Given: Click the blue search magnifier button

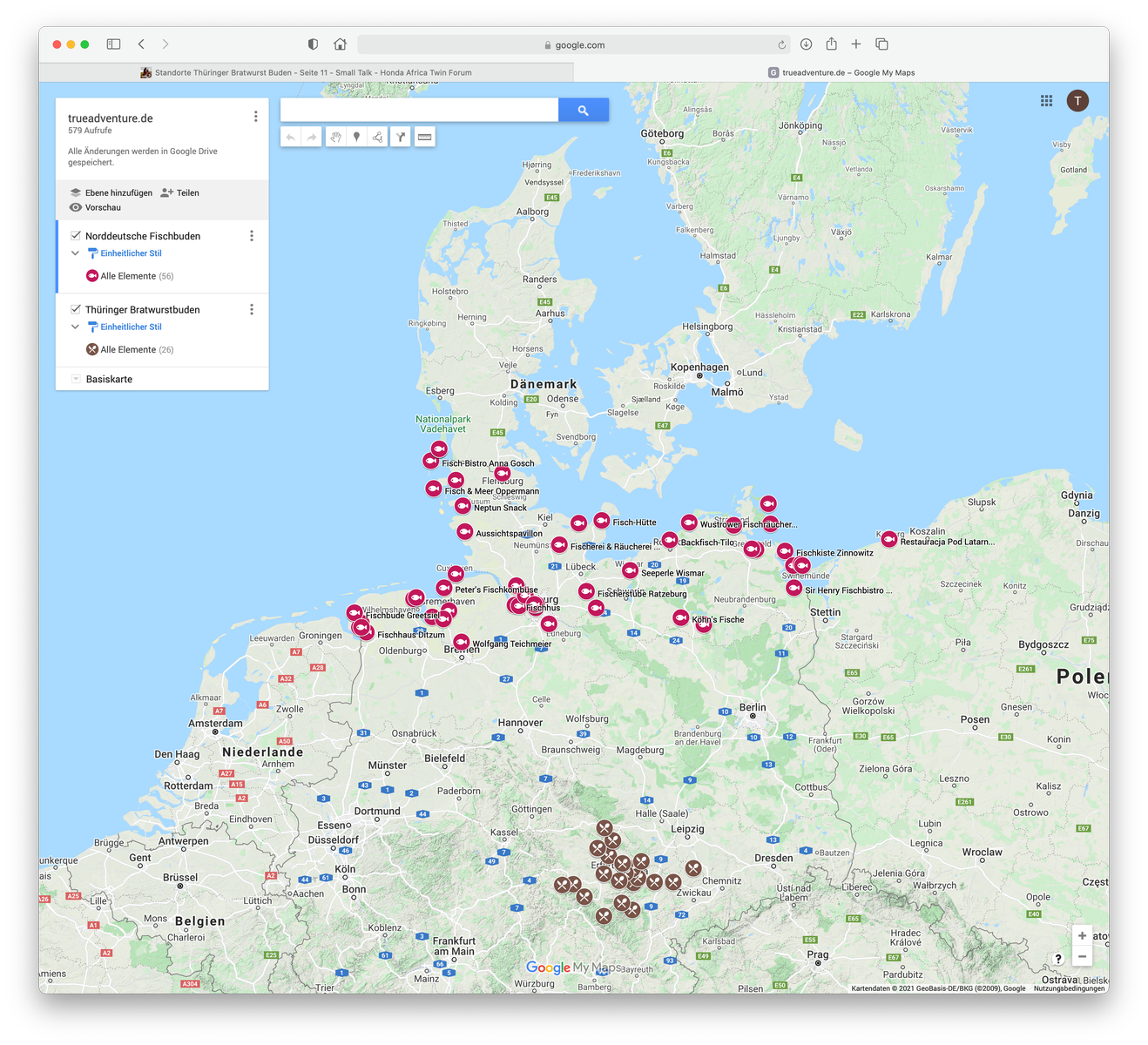Looking at the screenshot, I should [x=583, y=110].
